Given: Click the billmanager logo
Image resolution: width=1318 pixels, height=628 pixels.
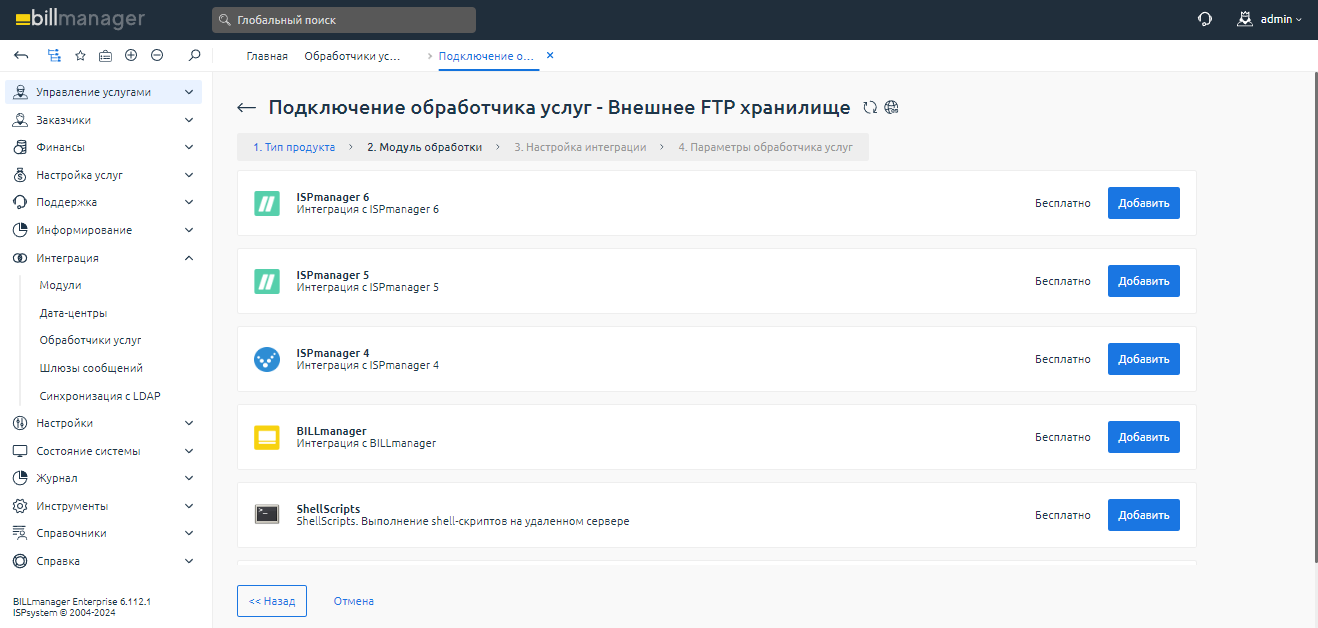Looking at the screenshot, I should tap(80, 19).
